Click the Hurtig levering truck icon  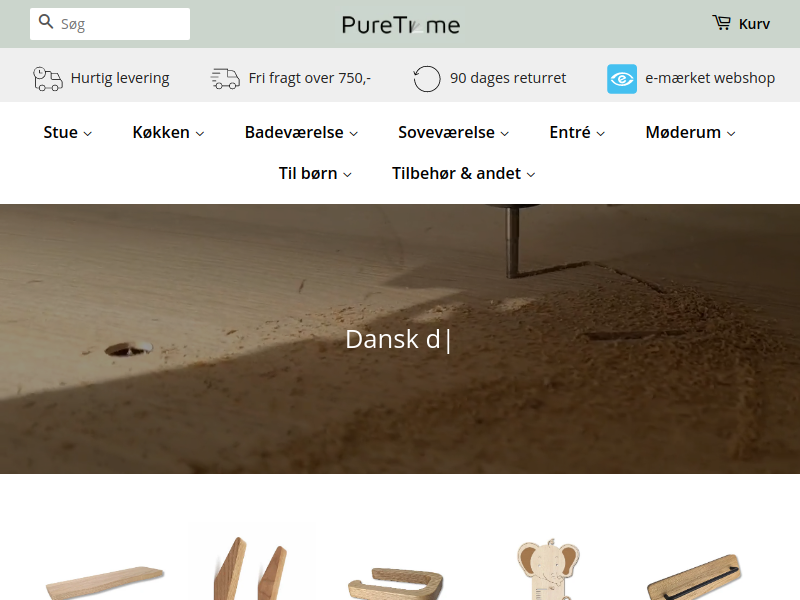point(48,79)
